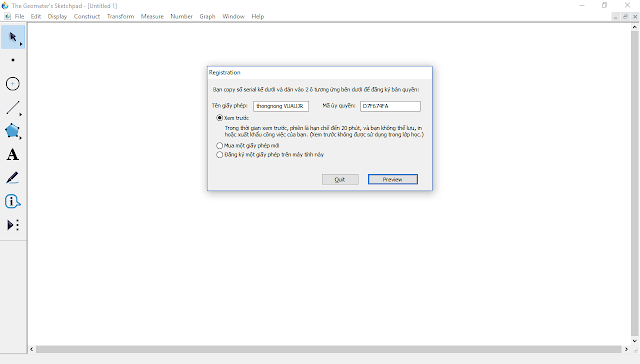The image size is (640, 364).
Task: Open the Number menu
Action: coord(182,16)
